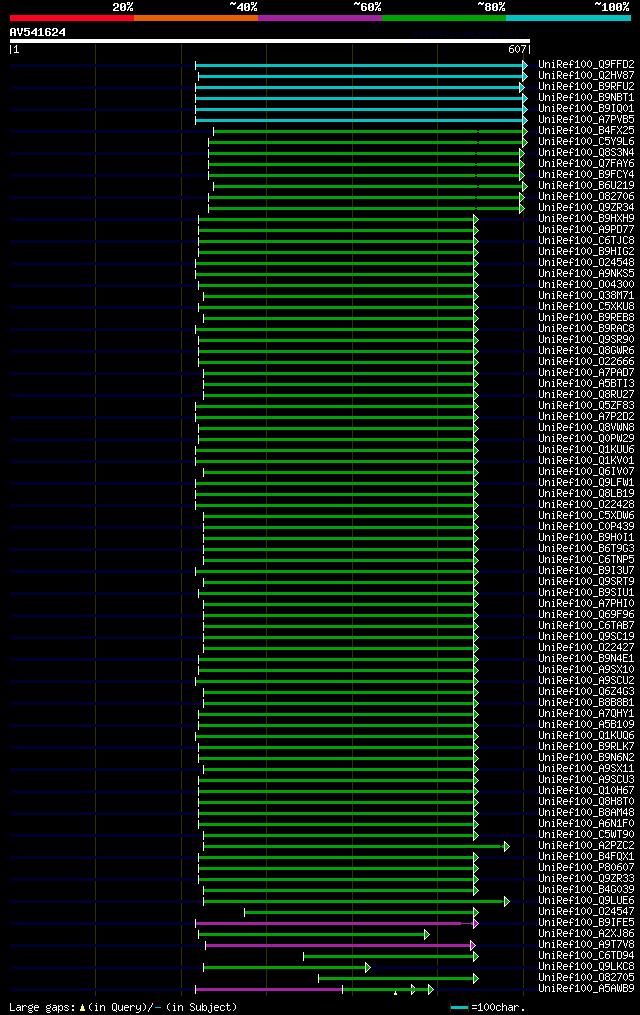Open hit UniRef100_B4FX25
The height and width of the screenshot is (1015, 640).
[x=586, y=130]
